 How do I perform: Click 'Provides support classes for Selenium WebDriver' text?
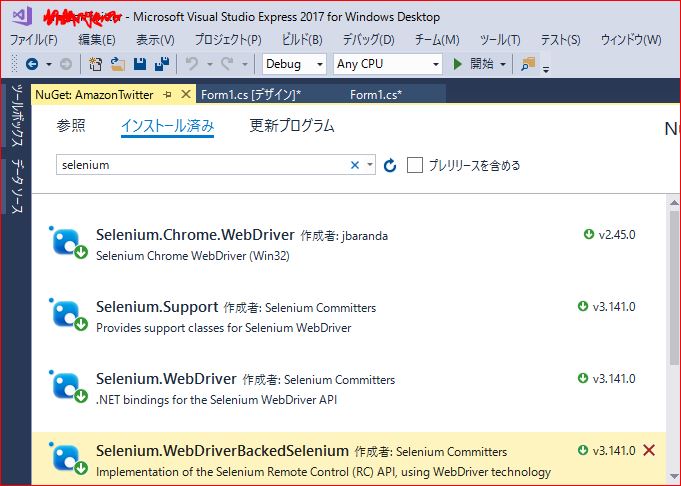click(x=223, y=328)
